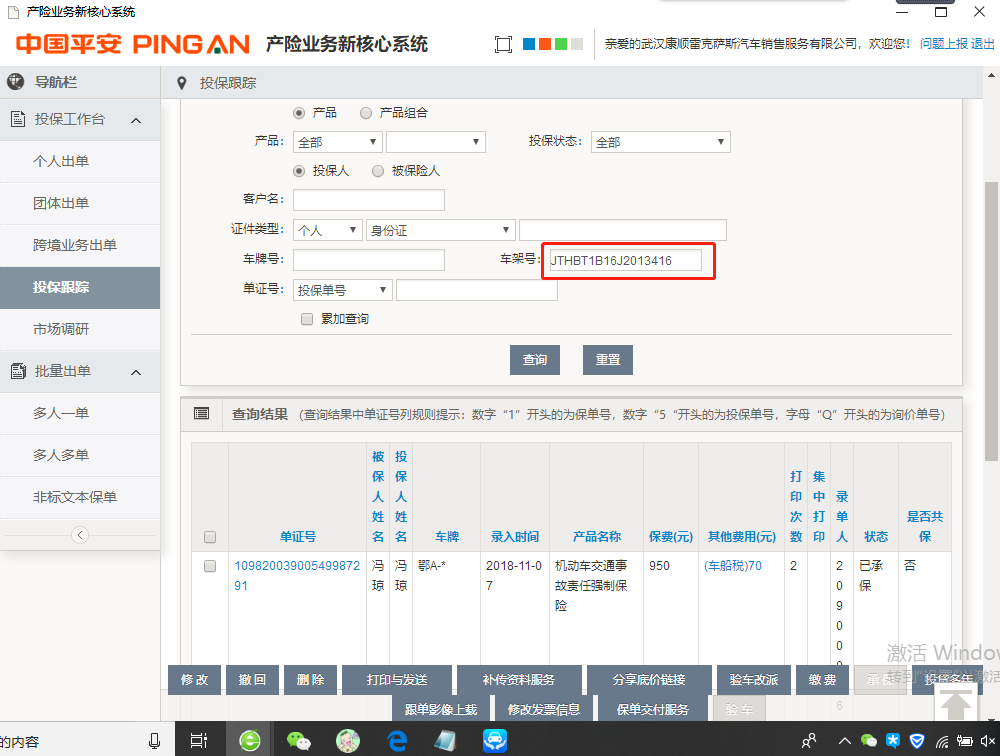
Task: Tick the select-all checkbox in table header
Action: (x=210, y=537)
